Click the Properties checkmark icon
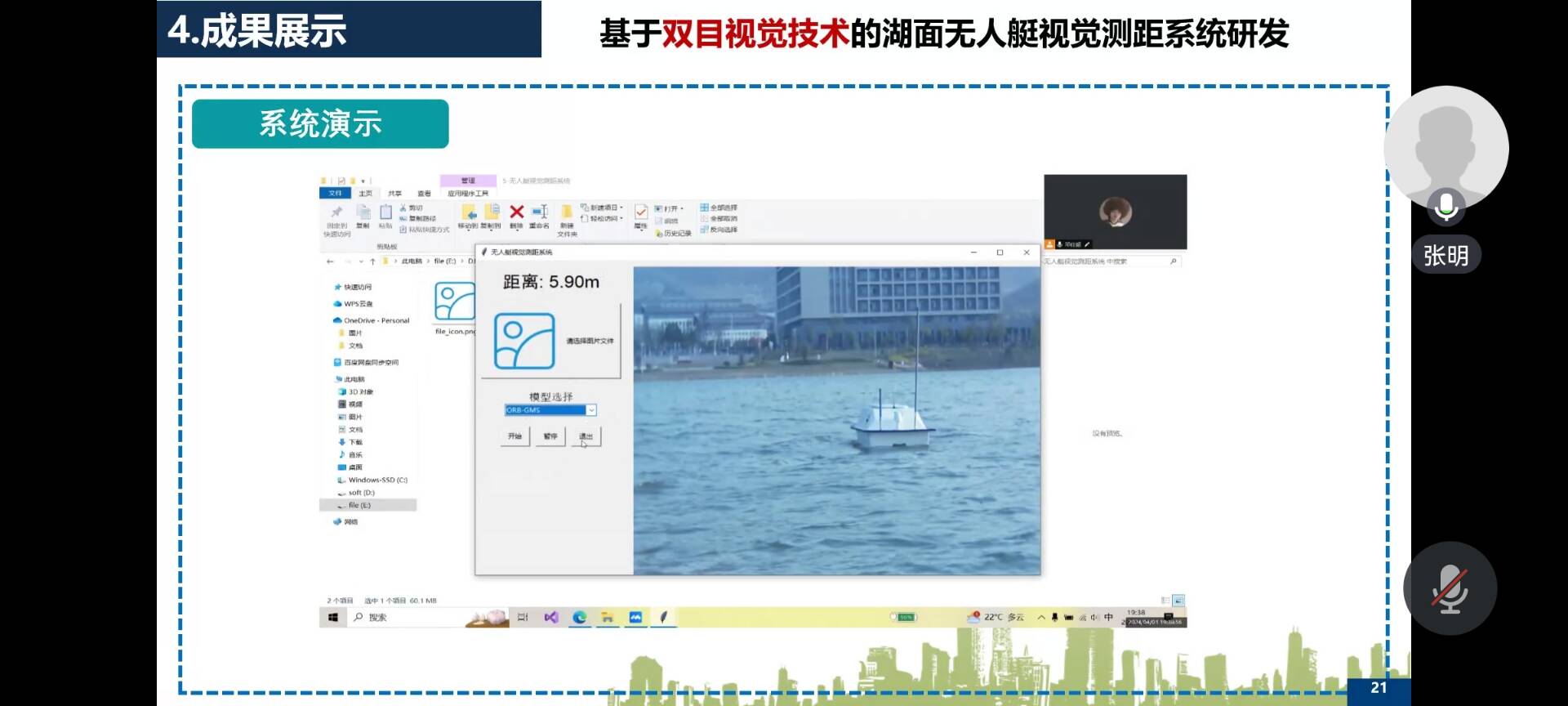This screenshot has height=706, width=1568. point(641,213)
